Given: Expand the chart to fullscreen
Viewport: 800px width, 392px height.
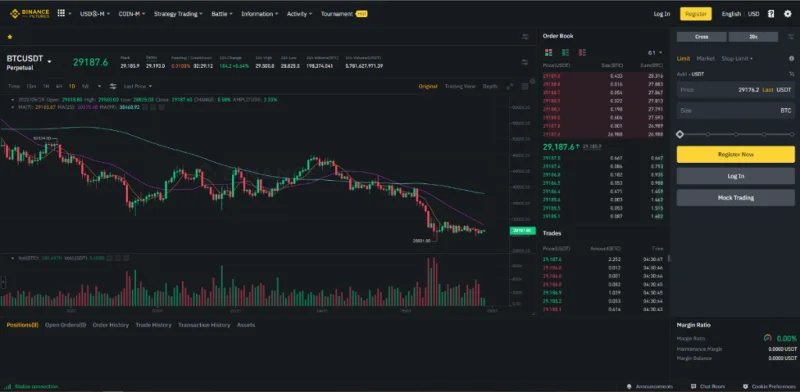Looking at the screenshot, I should click(x=510, y=87).
